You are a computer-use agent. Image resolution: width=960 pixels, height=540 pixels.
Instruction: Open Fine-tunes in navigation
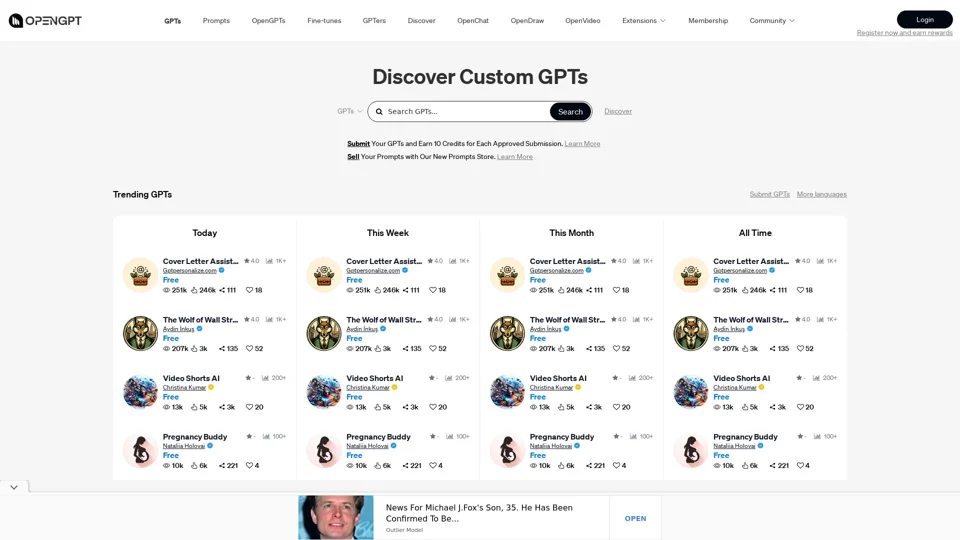click(324, 21)
